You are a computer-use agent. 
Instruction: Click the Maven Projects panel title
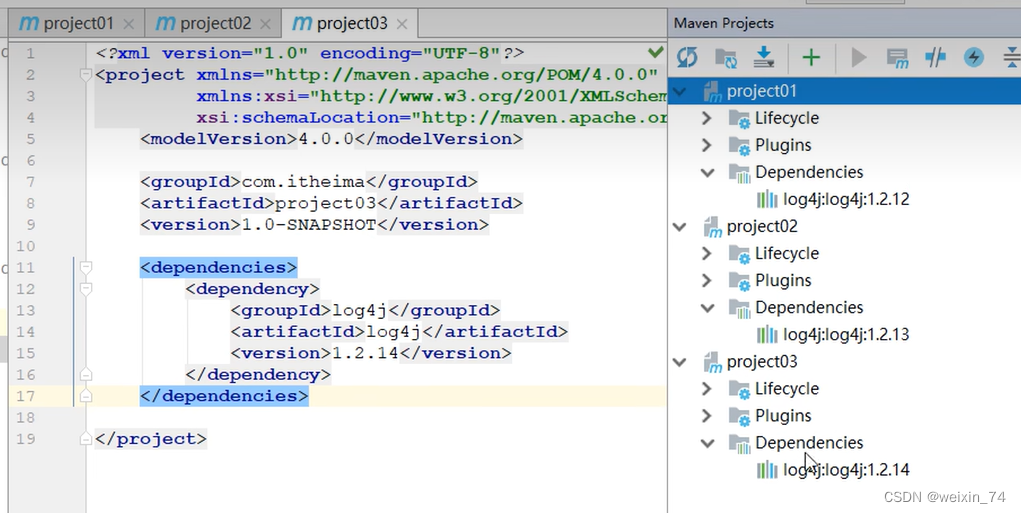723,23
